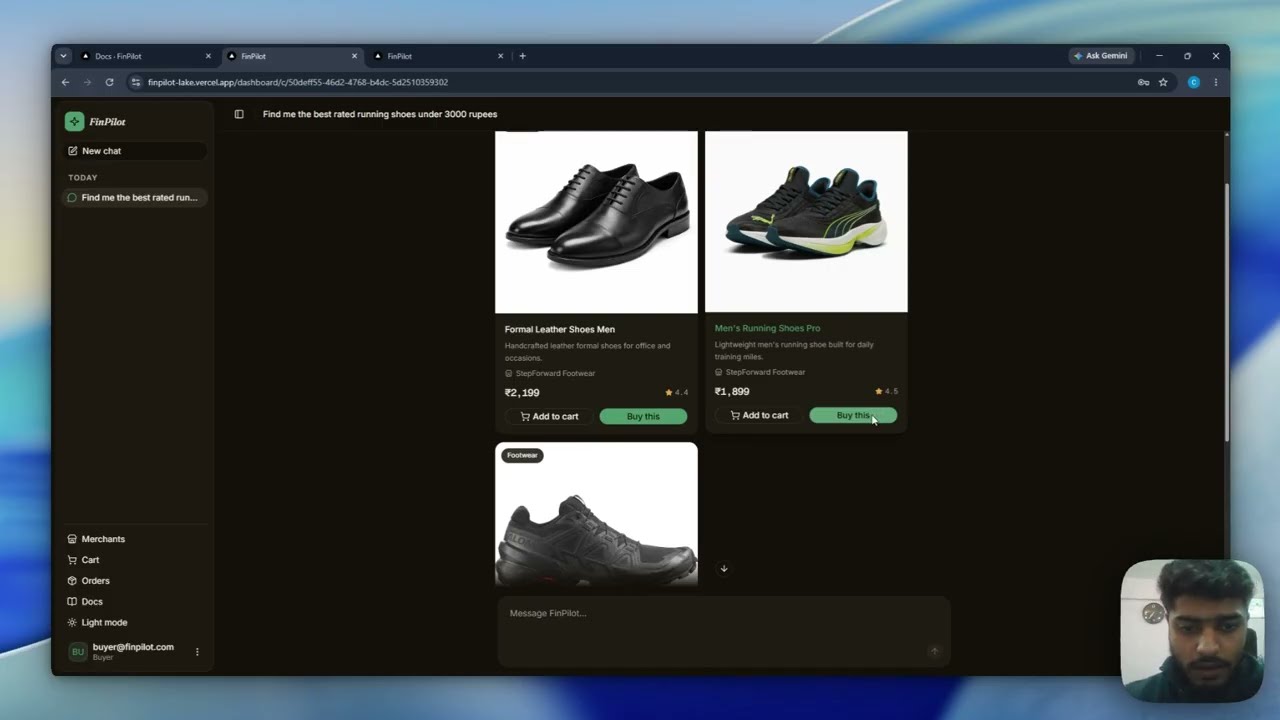The height and width of the screenshot is (720, 1280).
Task: Open the black formal shoes product image
Action: [596, 222]
